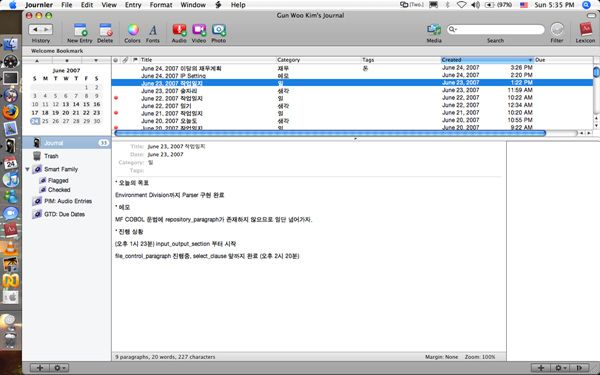Go to previous month in calendar
The height and width of the screenshot is (375, 600).
pyautogui.click(x=37, y=60)
